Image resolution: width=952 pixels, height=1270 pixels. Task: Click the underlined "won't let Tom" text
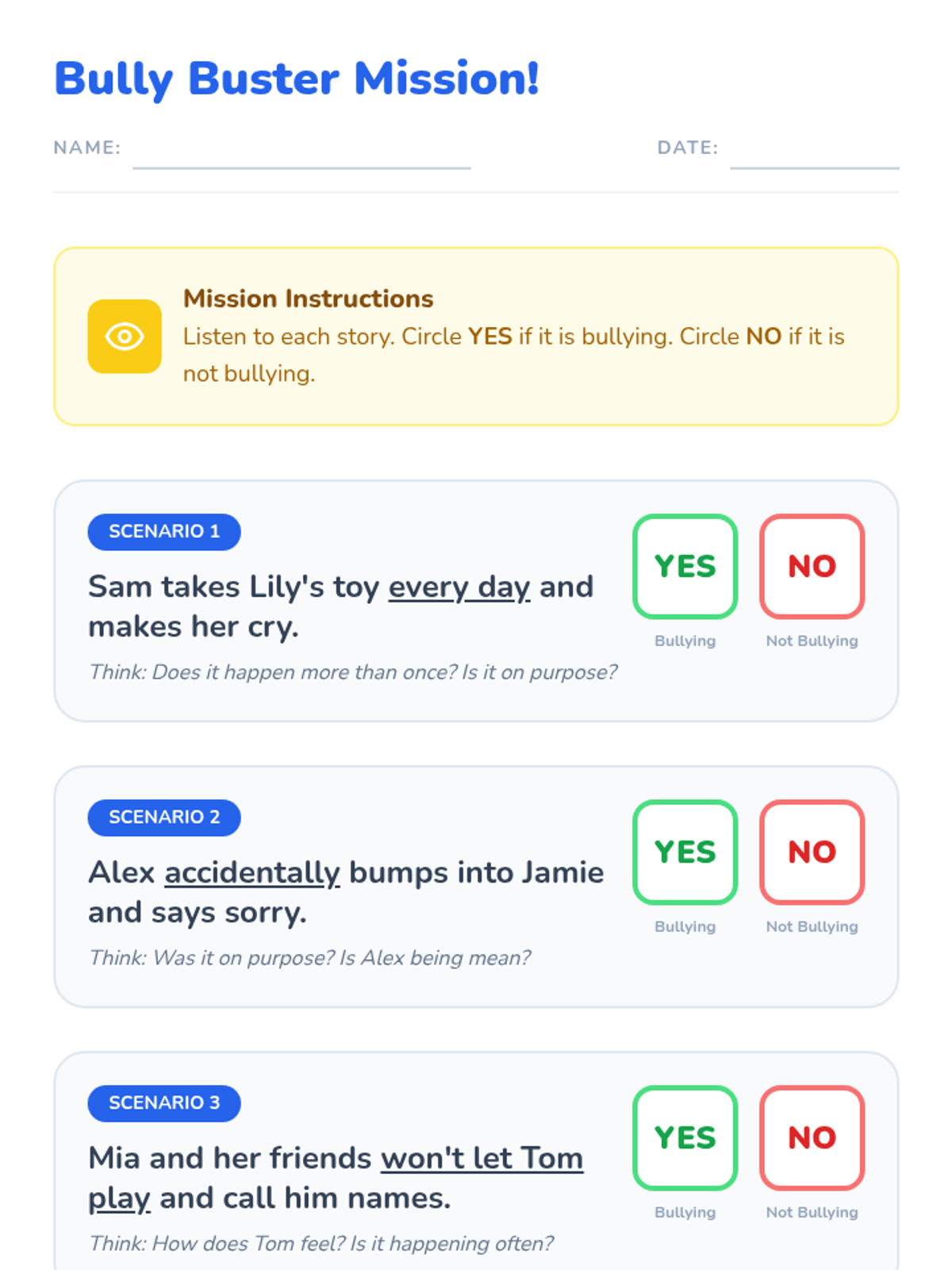pyautogui.click(x=482, y=1159)
